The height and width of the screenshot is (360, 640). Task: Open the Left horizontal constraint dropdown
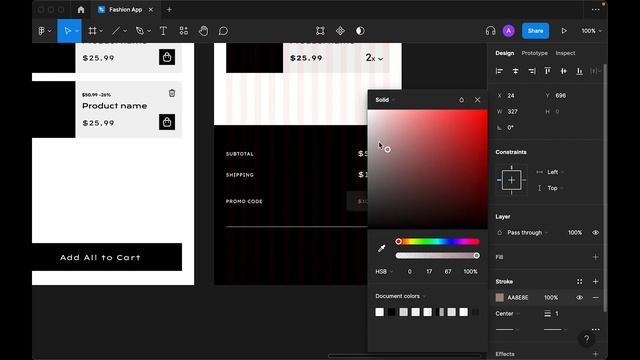tap(555, 172)
